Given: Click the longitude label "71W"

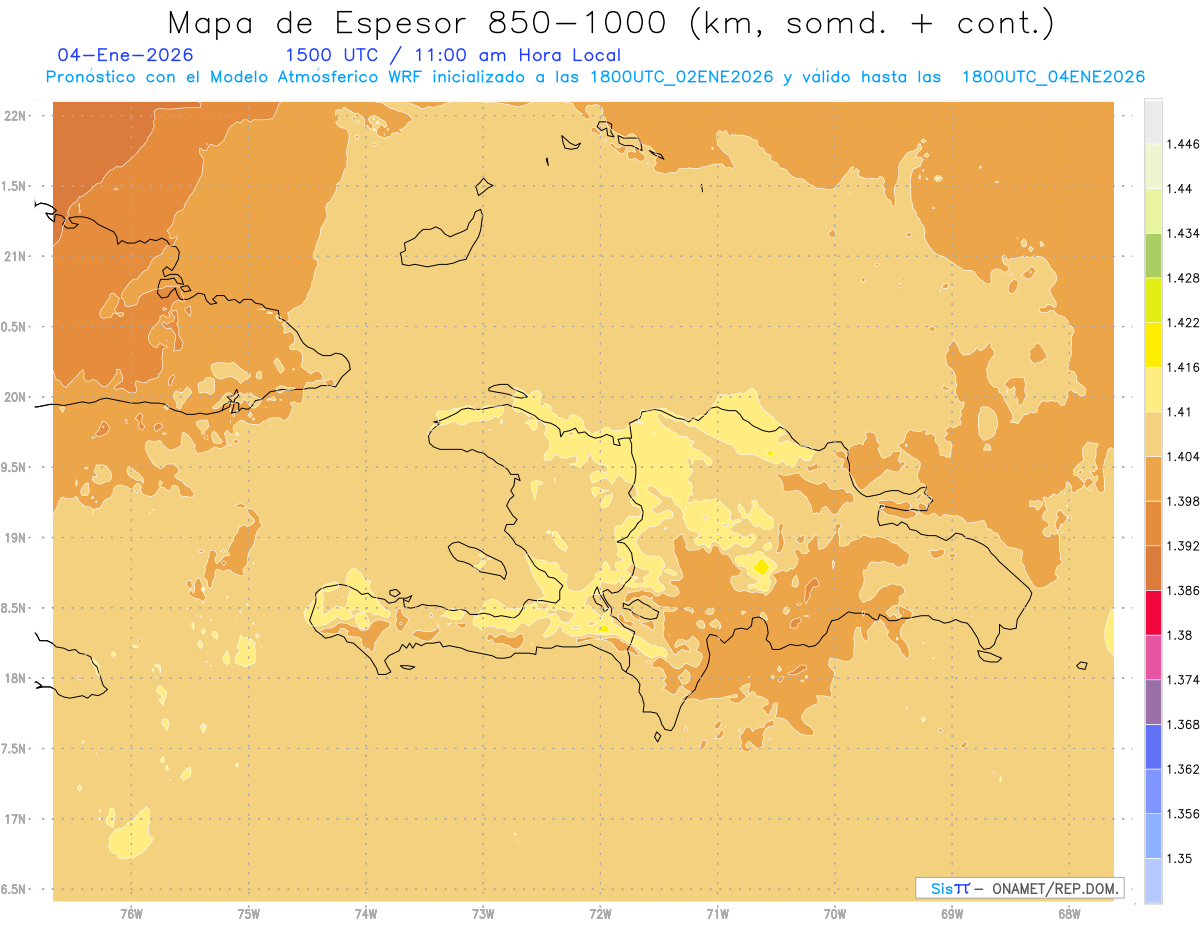Looking at the screenshot, I should [x=717, y=913].
